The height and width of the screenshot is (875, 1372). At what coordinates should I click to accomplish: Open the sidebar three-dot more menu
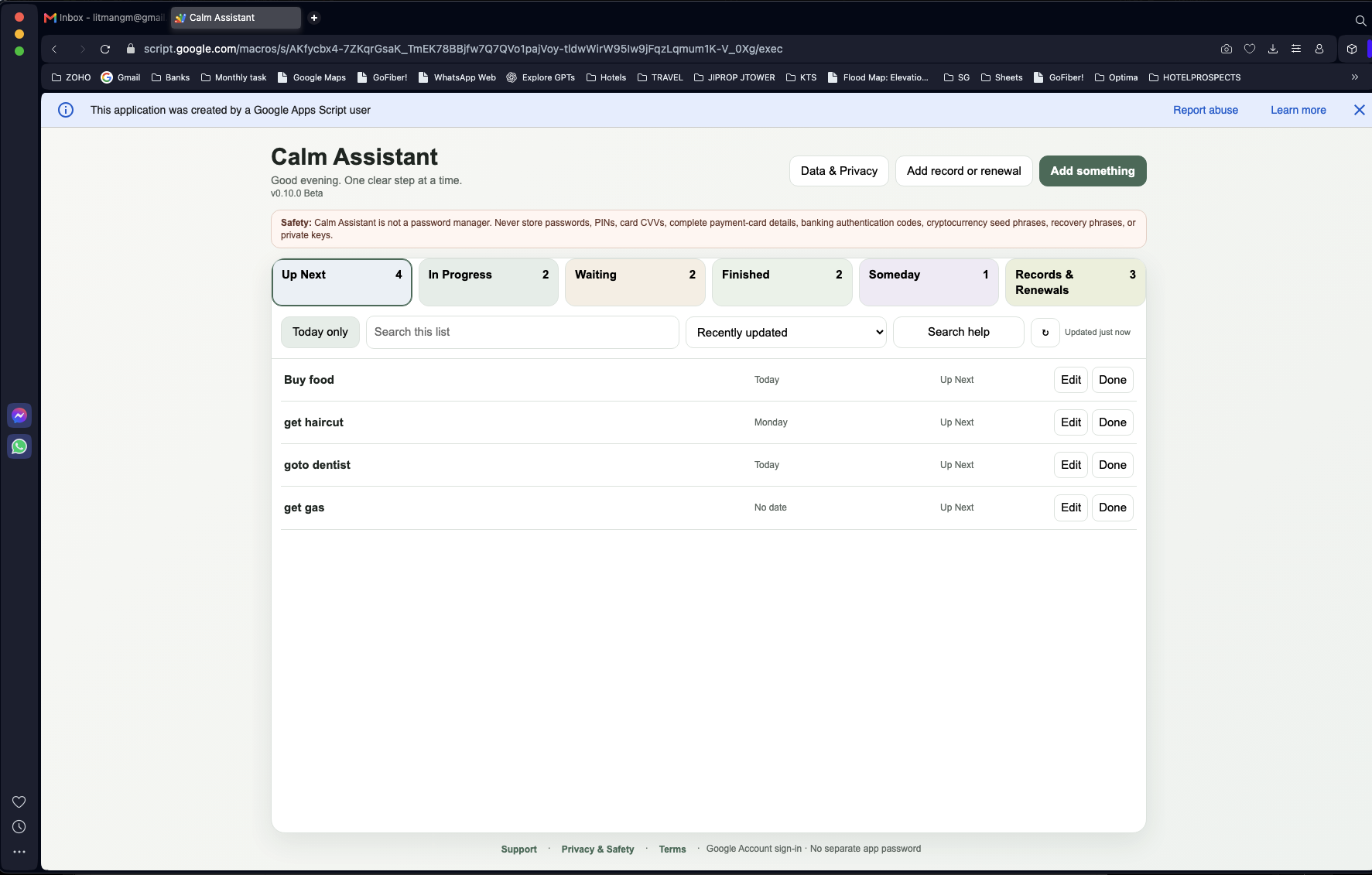tap(19, 852)
